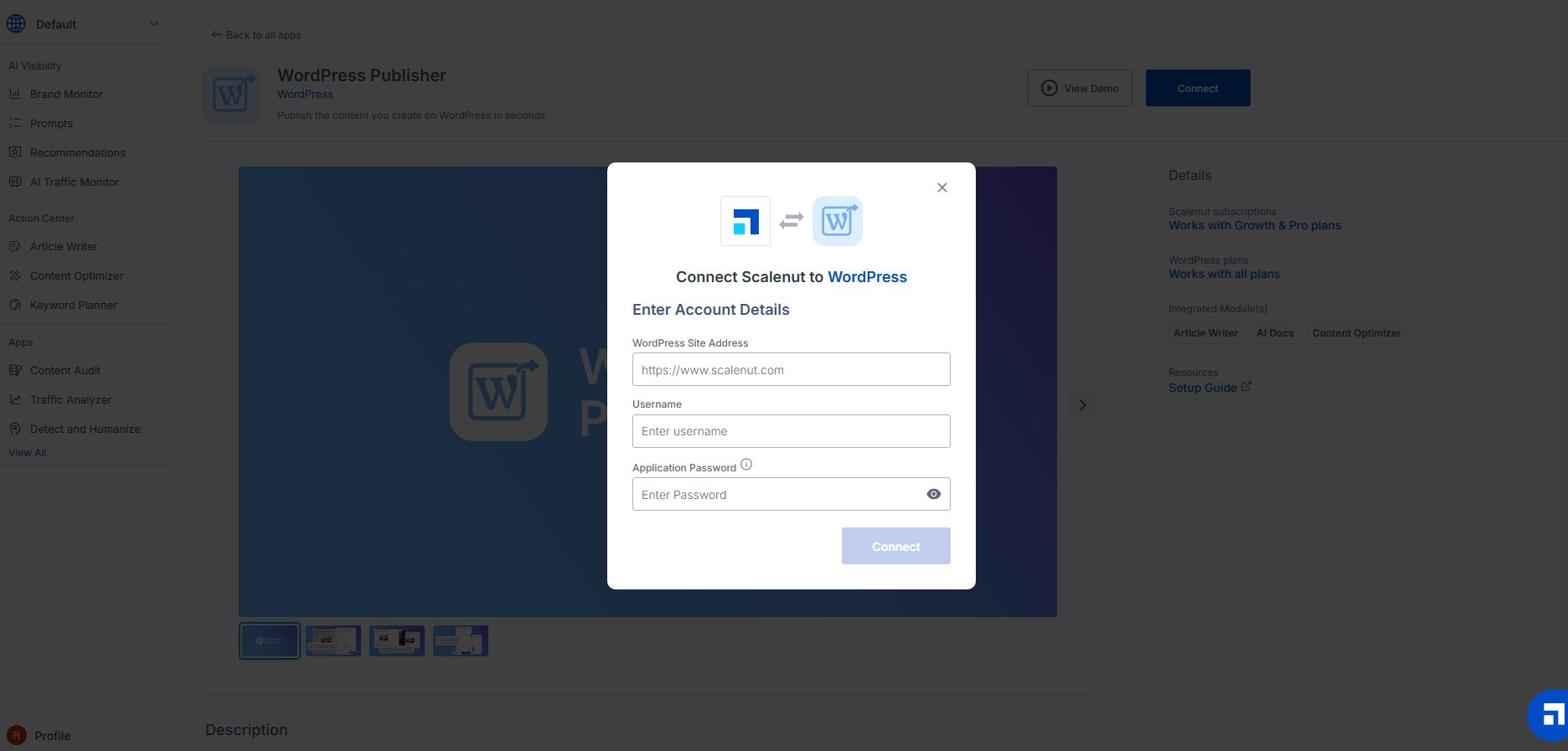
Task: Click the View Demo play button
Action: pos(1080,88)
